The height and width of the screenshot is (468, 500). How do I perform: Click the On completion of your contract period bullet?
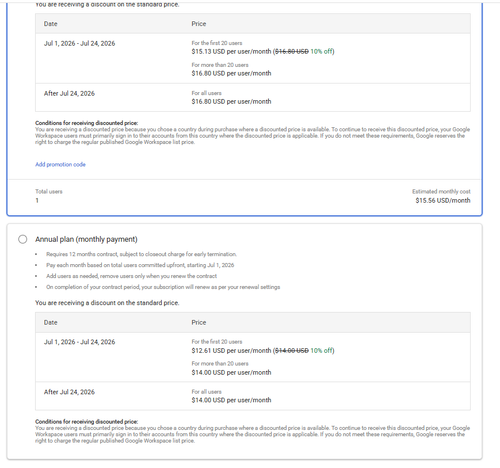point(163,287)
